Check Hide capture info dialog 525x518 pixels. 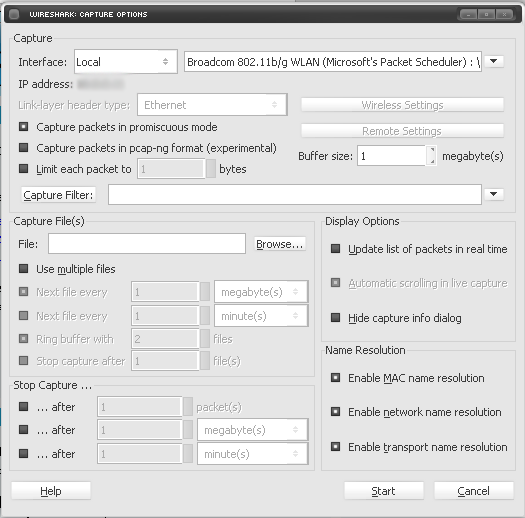tap(335, 317)
